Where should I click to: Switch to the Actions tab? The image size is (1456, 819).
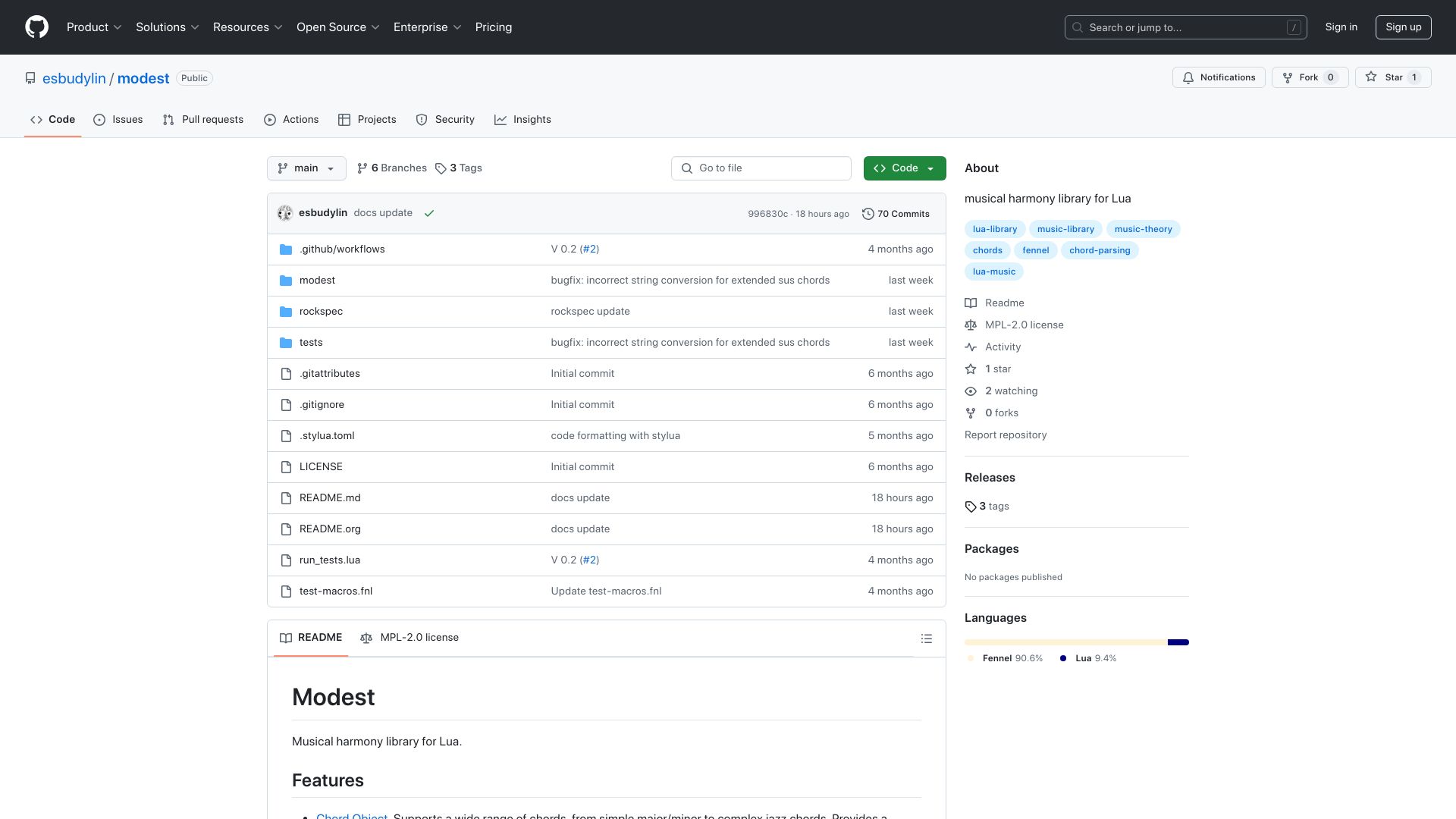(x=291, y=120)
